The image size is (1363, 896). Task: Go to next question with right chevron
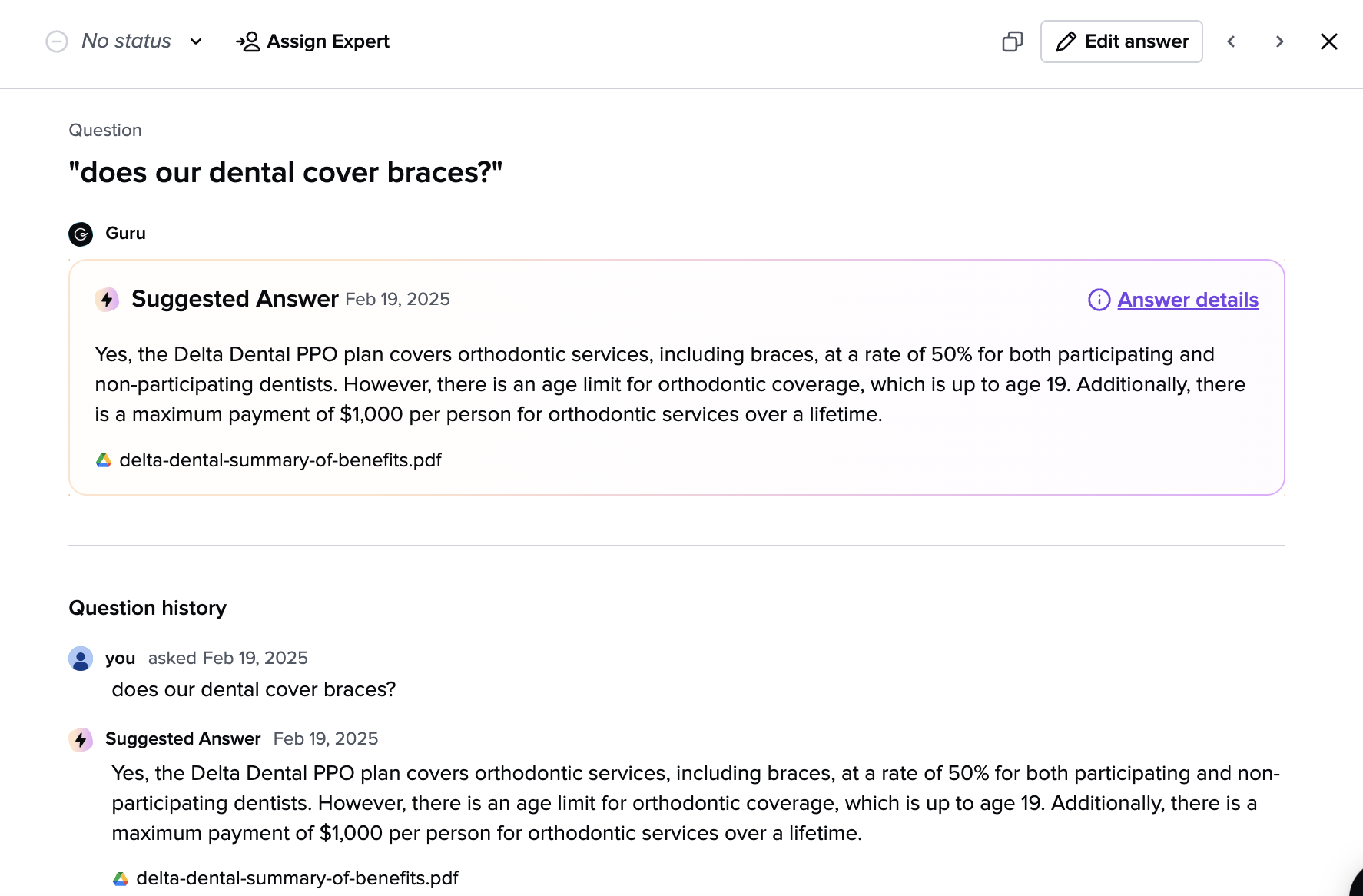pyautogui.click(x=1279, y=41)
